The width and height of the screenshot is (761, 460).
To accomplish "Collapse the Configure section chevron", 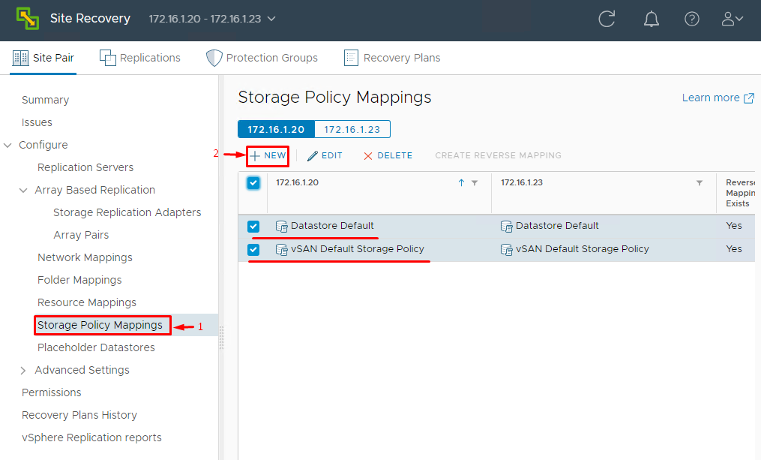I will 7,145.
